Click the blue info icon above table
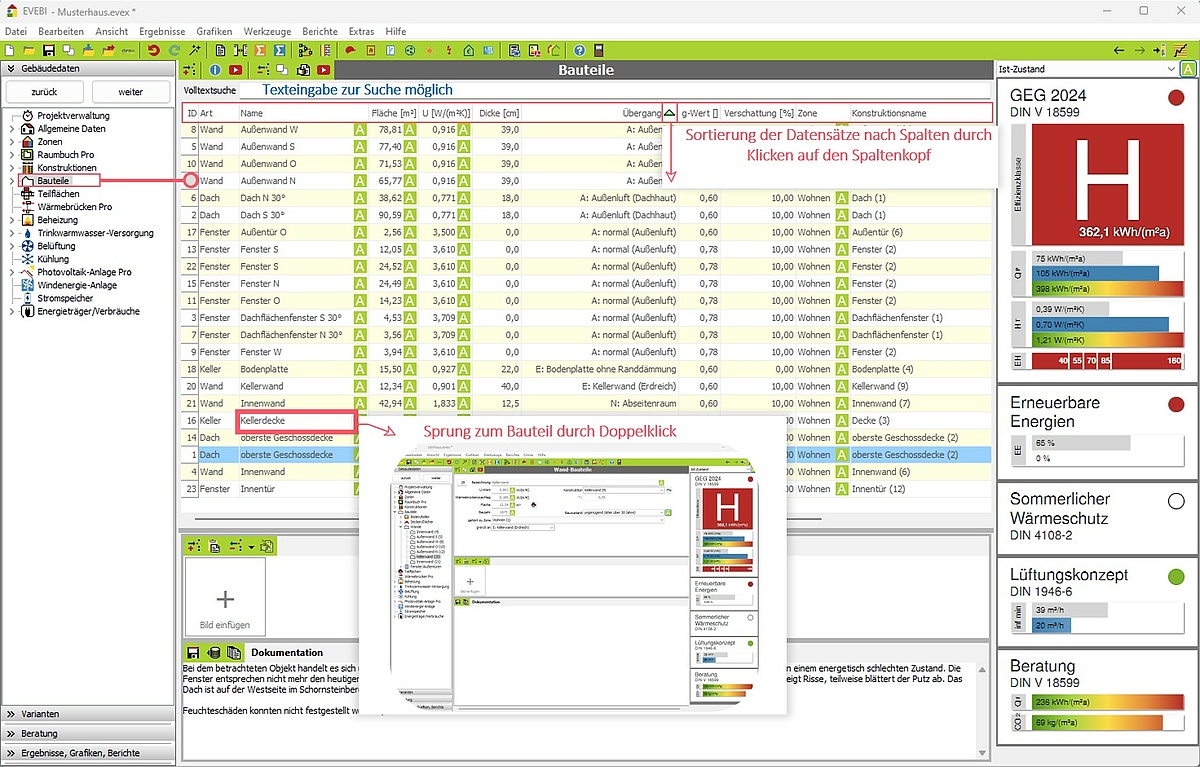Image resolution: width=1200 pixels, height=767 pixels. point(214,70)
